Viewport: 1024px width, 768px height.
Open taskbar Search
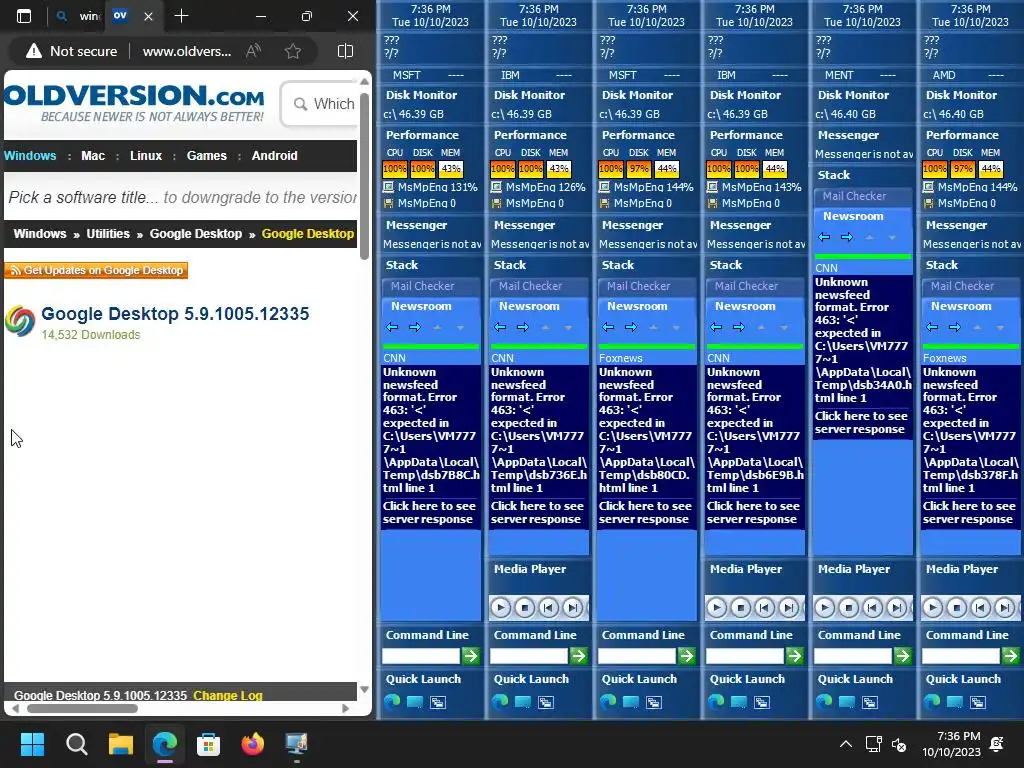(x=76, y=744)
